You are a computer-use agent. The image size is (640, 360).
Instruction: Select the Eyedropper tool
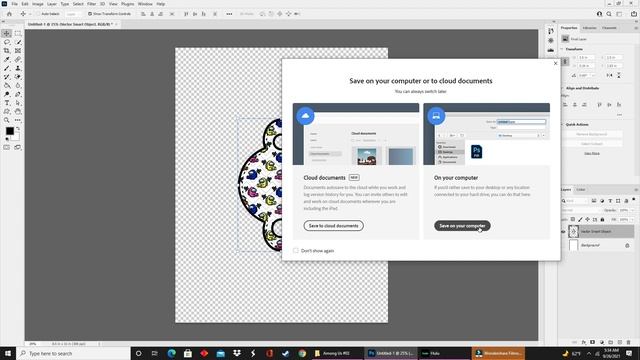coord(7,60)
